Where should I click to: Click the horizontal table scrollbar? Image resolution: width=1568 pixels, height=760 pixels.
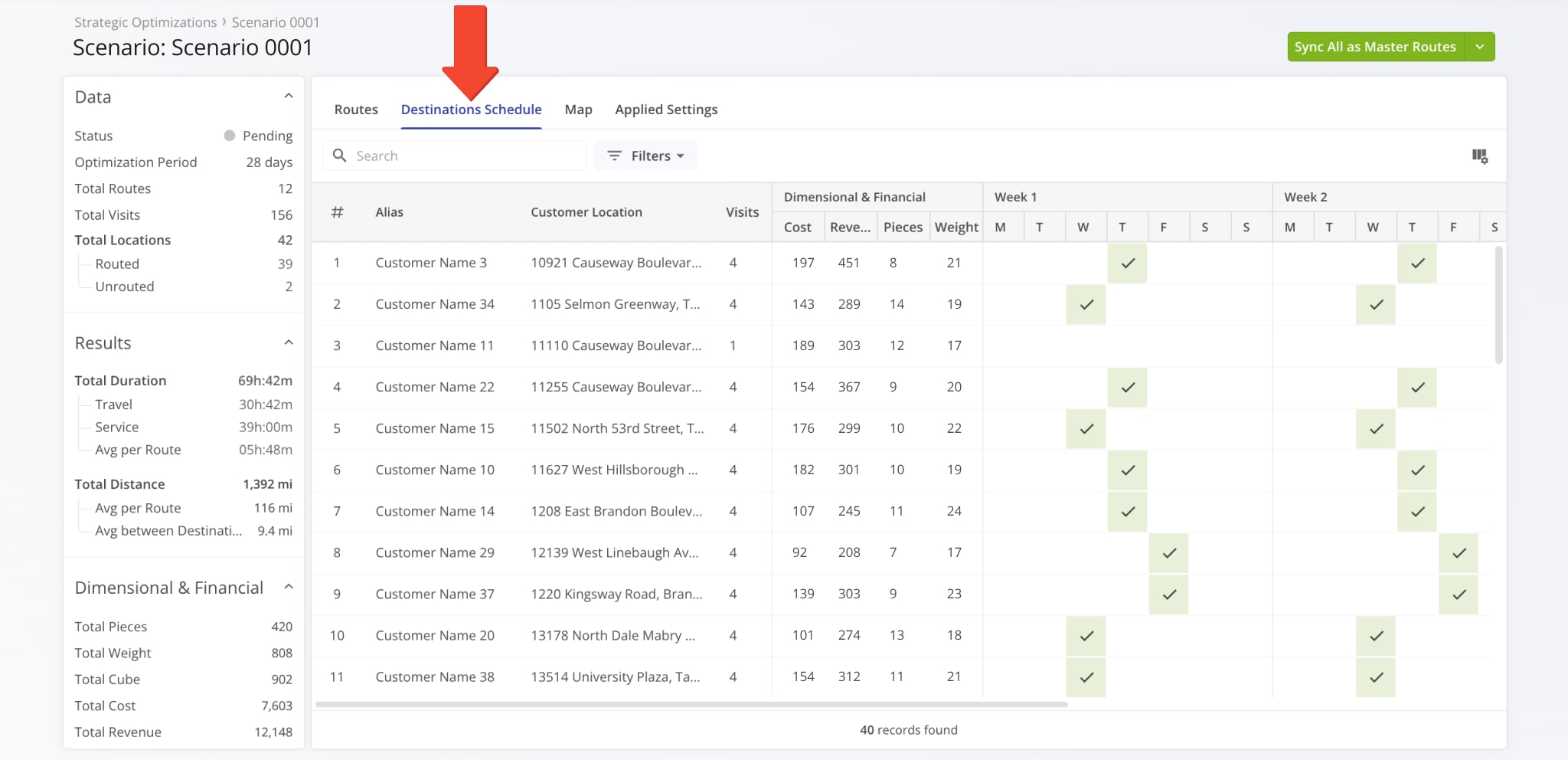coord(691,704)
